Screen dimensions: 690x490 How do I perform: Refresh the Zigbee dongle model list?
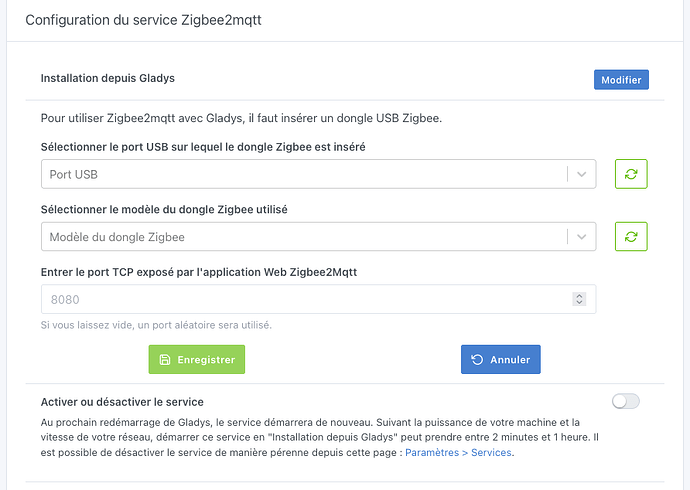[x=631, y=237]
